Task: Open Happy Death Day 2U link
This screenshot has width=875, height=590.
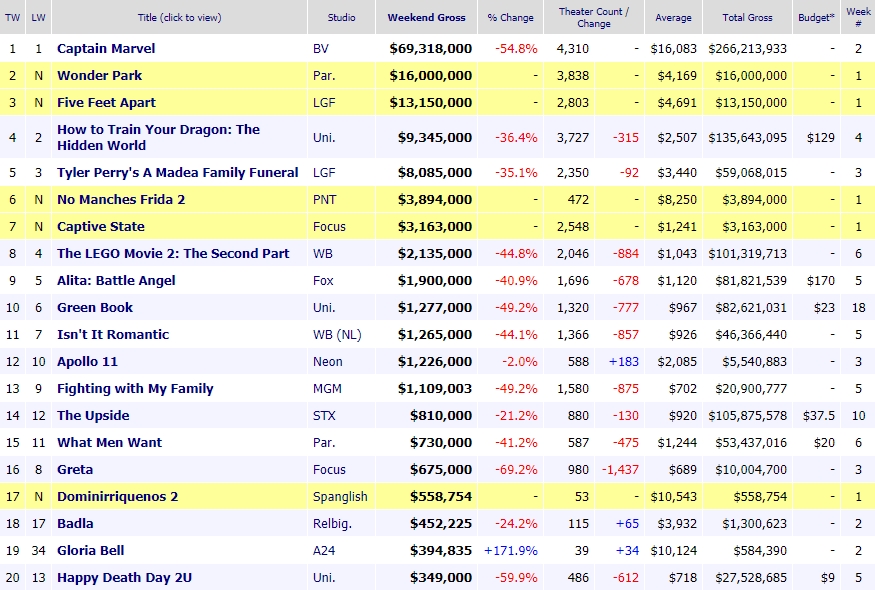Action: pyautogui.click(x=124, y=578)
